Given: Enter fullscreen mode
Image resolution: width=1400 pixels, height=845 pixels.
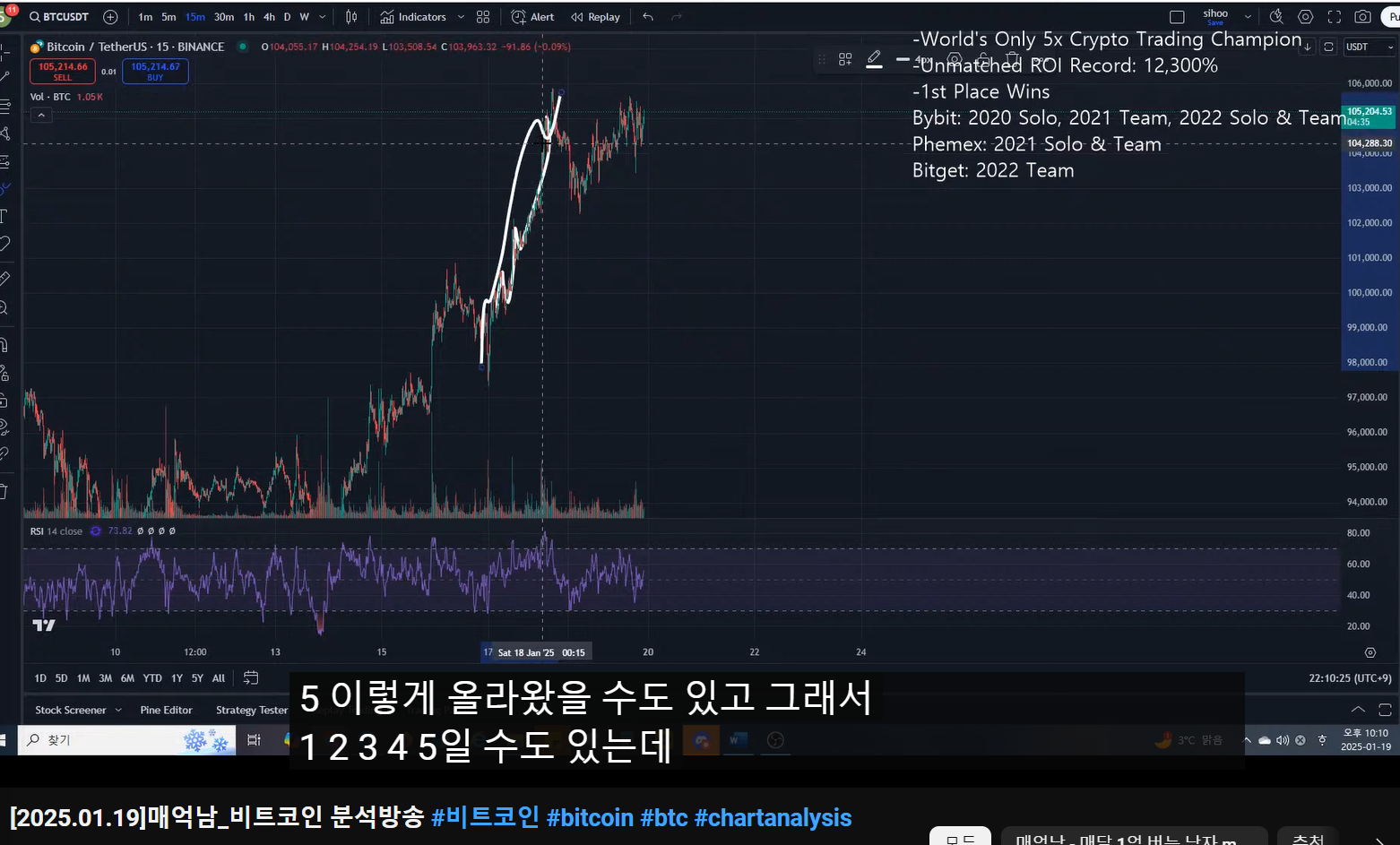Looking at the screenshot, I should (x=1335, y=17).
